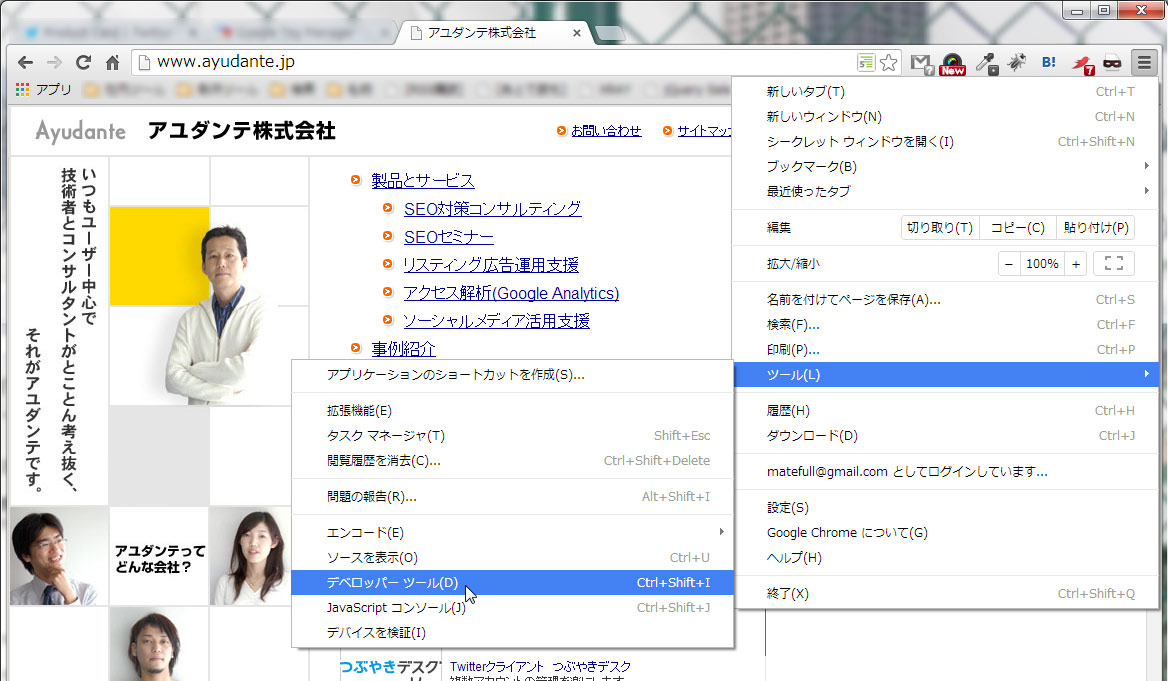Expand the 最近使ったタブ submenu

click(x=946, y=191)
